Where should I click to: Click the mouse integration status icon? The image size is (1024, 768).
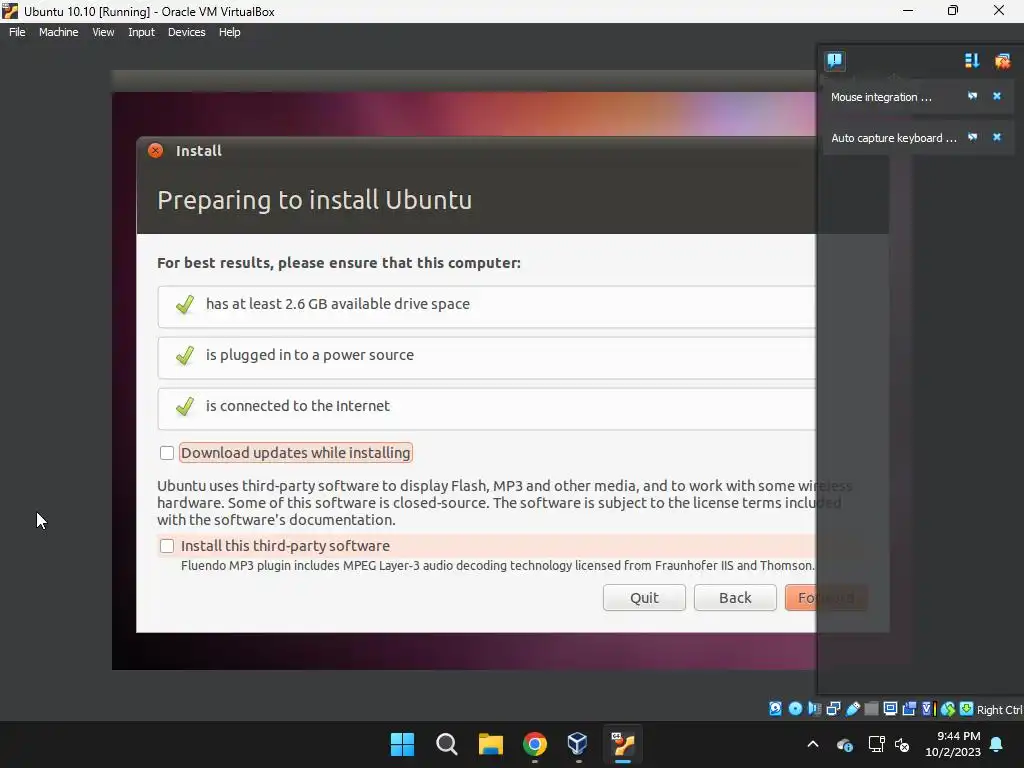coord(948,709)
